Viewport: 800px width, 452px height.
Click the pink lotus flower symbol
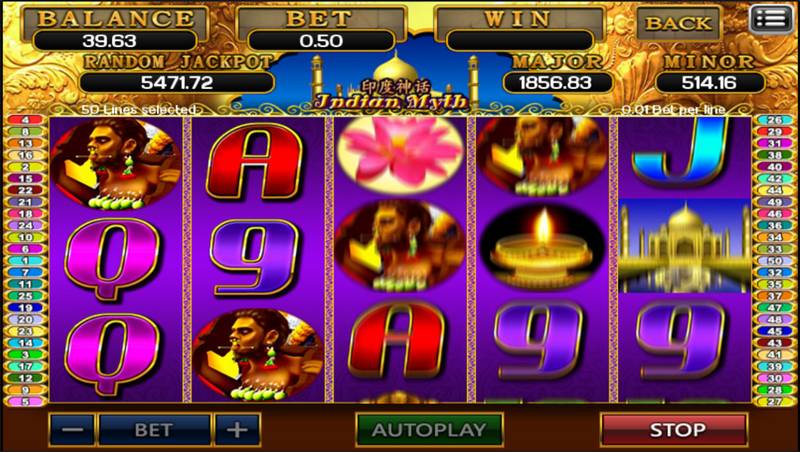tap(401, 154)
